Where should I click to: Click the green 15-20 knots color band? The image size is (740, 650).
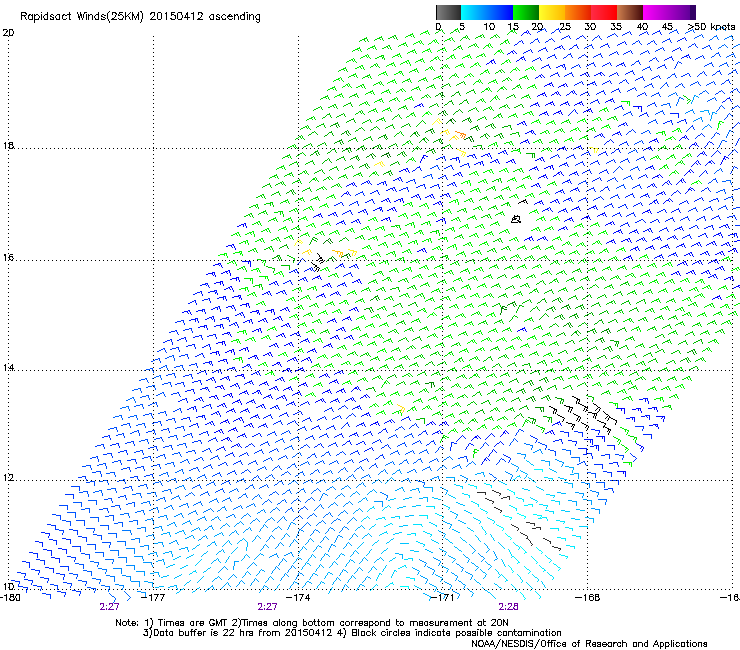tap(526, 12)
